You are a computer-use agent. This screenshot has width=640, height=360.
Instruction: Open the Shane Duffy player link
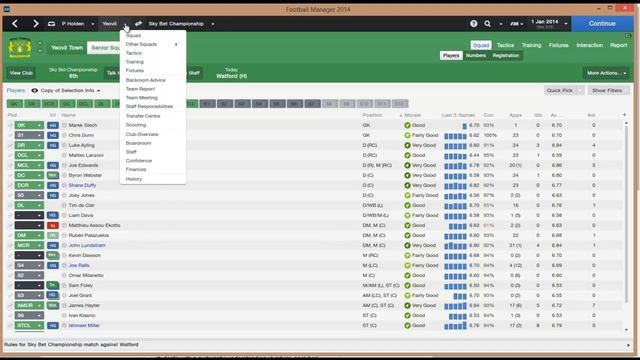[x=82, y=185]
